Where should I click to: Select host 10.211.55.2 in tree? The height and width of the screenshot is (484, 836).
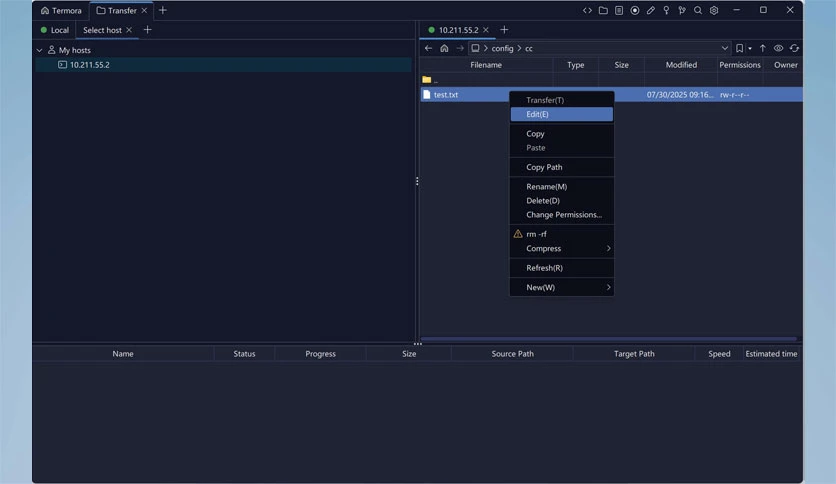[x=223, y=64]
